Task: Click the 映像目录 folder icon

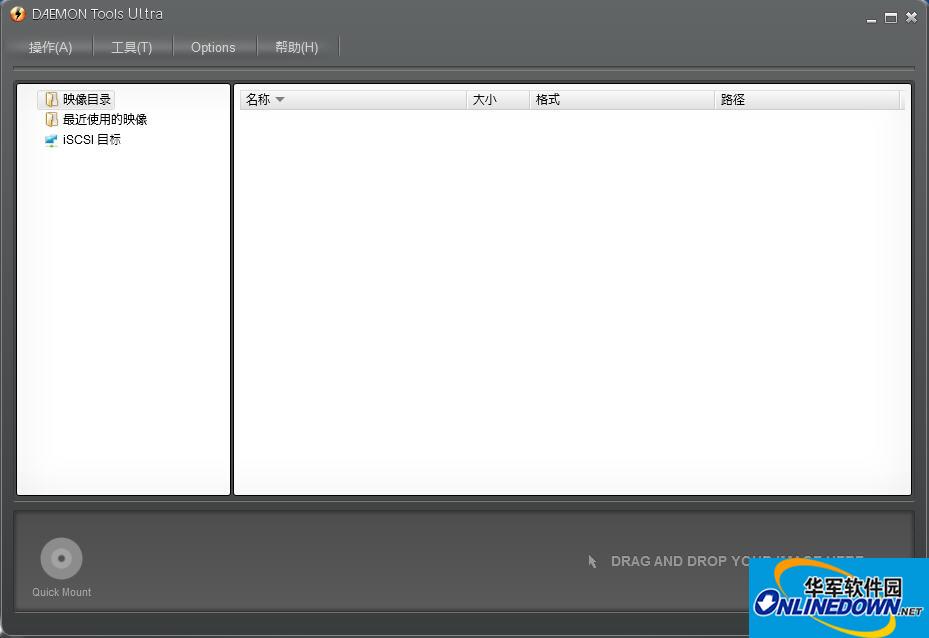Action: 52,100
